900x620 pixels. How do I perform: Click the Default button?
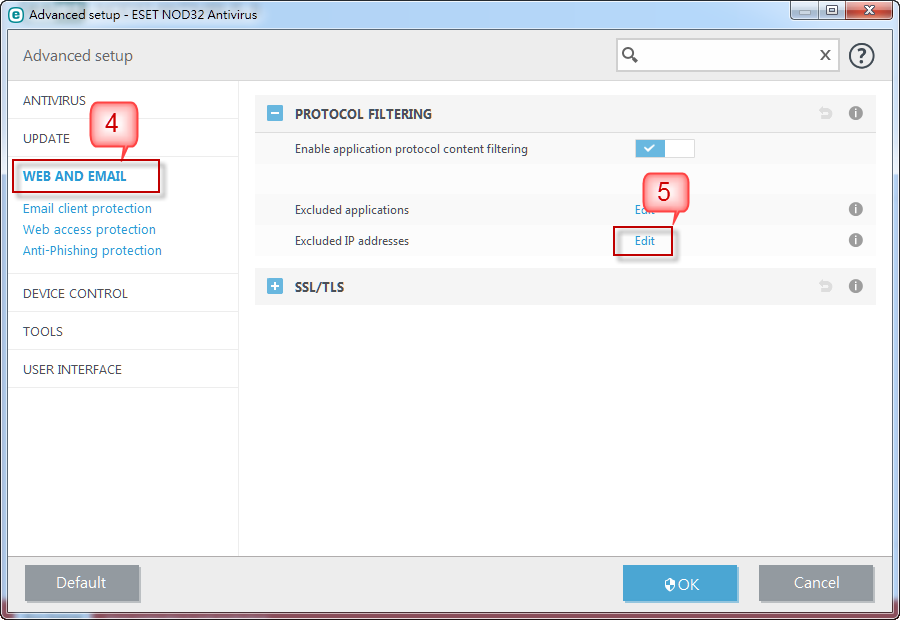pos(82,583)
